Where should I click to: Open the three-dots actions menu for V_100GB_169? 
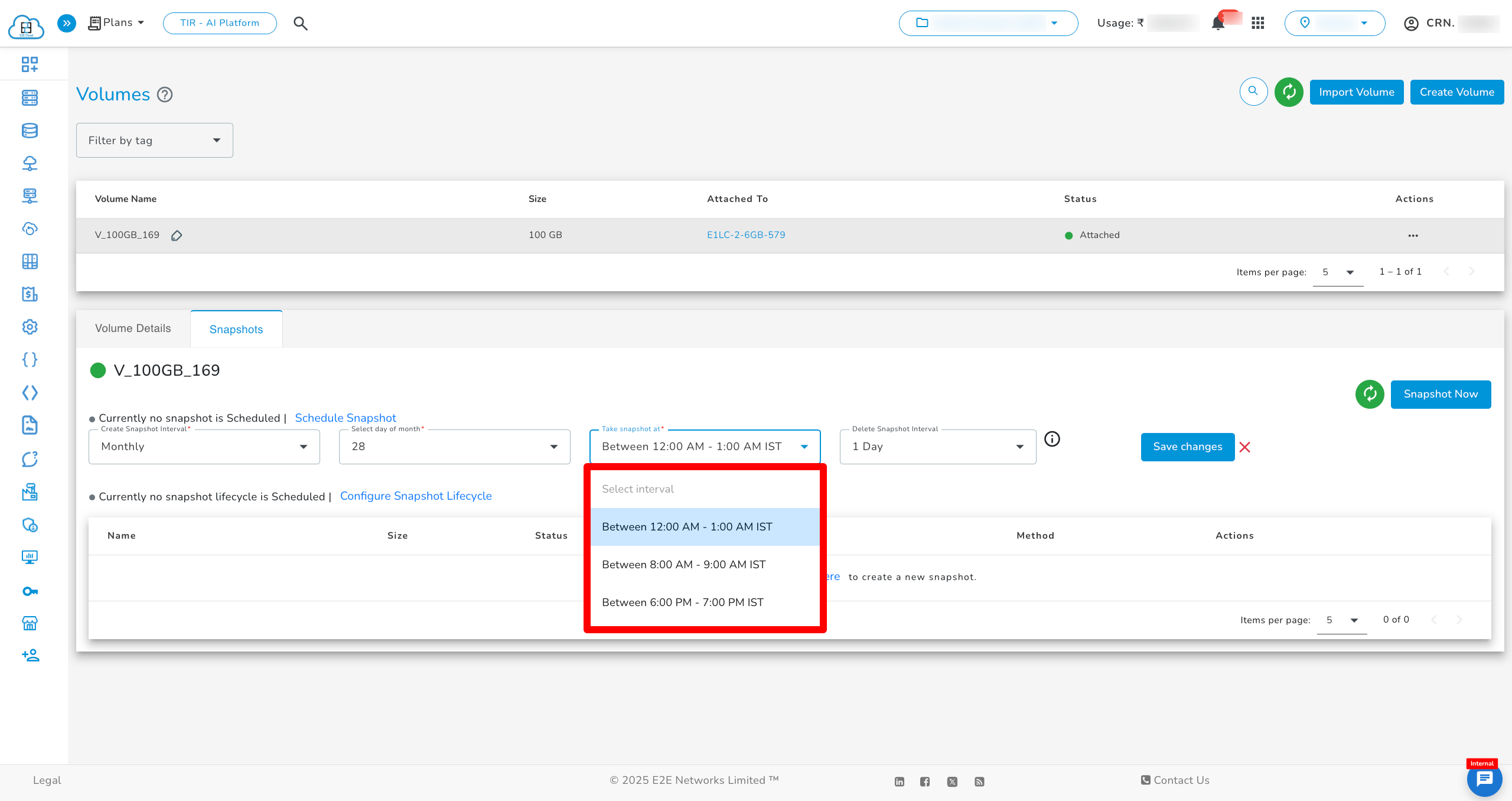pyautogui.click(x=1413, y=236)
